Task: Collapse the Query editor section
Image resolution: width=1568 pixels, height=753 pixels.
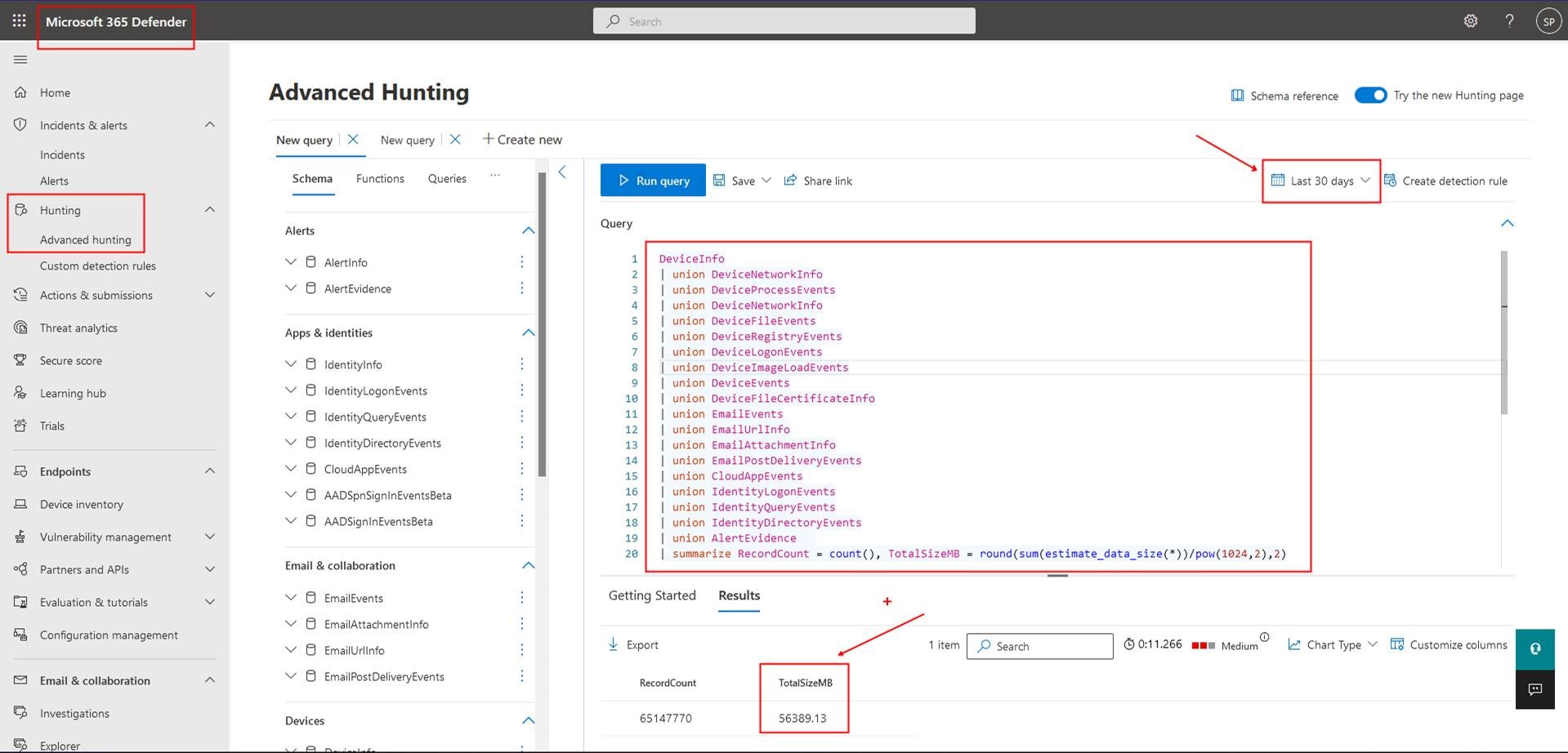Action: pos(1508,223)
